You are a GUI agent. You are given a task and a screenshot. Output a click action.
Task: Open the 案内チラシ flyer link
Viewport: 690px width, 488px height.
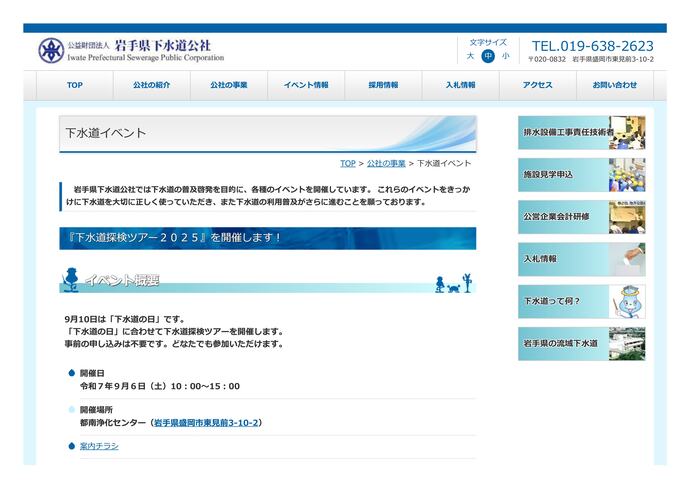tap(99, 446)
